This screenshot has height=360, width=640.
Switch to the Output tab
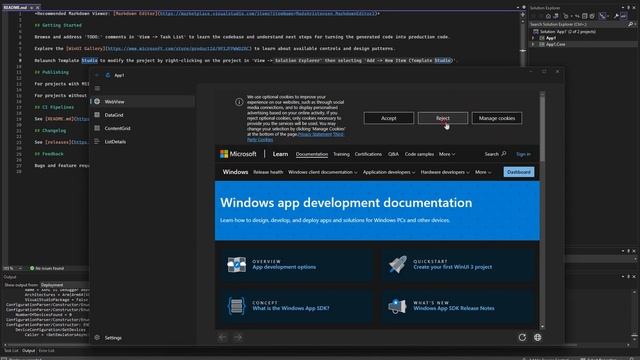point(29,351)
